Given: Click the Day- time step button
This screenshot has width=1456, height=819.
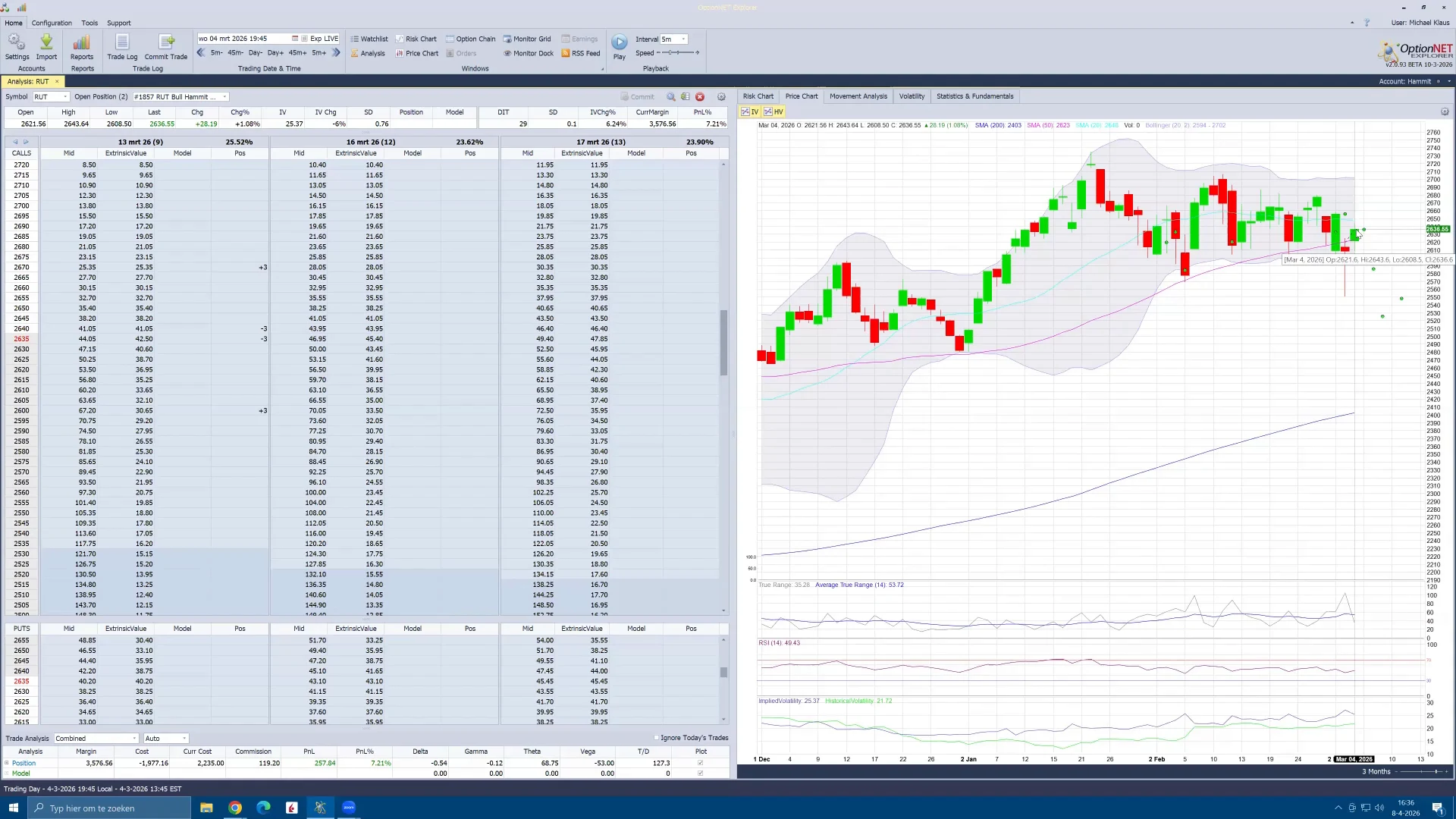Looking at the screenshot, I should tap(256, 53).
